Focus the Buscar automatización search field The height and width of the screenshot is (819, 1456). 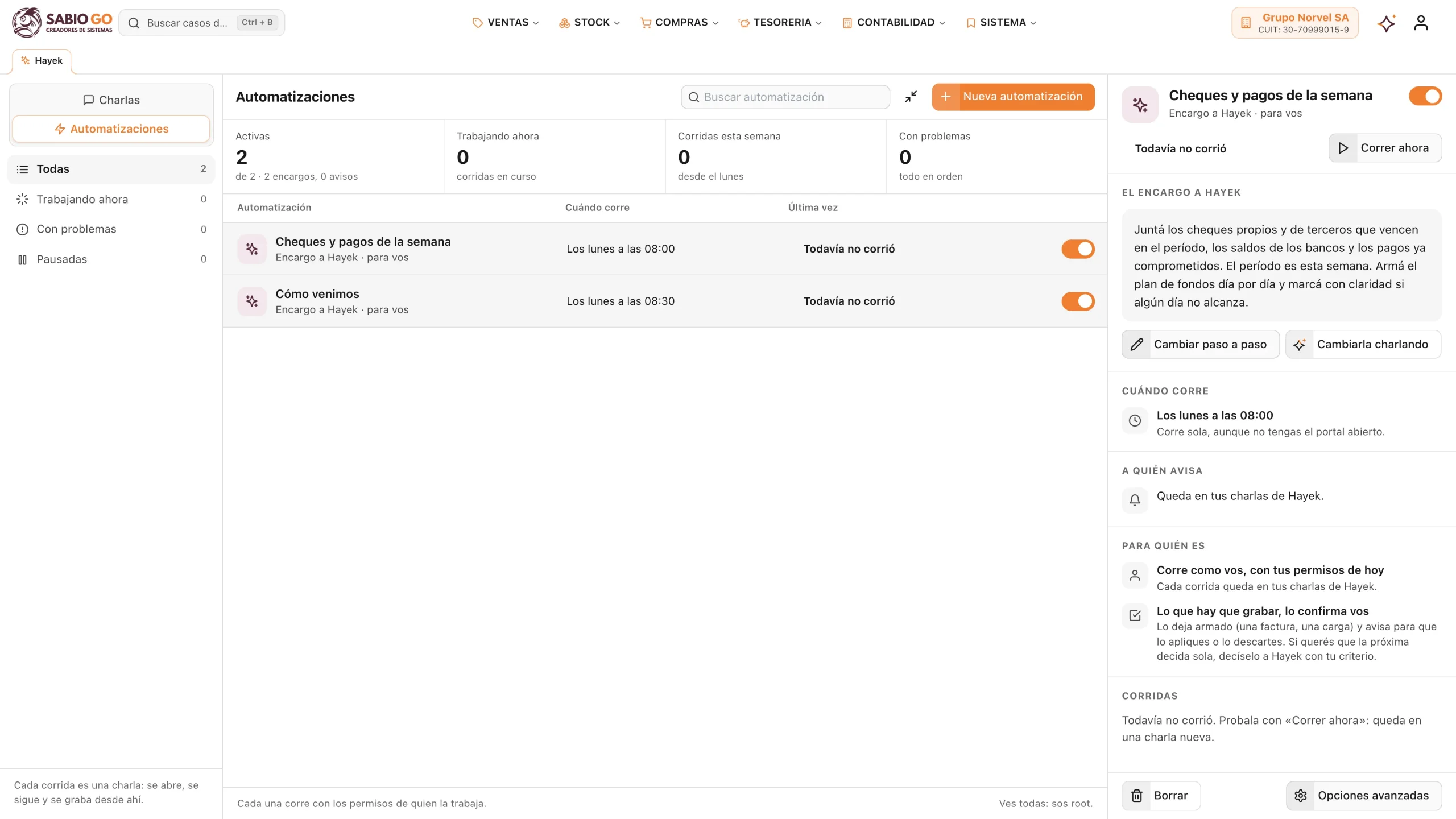(x=785, y=97)
